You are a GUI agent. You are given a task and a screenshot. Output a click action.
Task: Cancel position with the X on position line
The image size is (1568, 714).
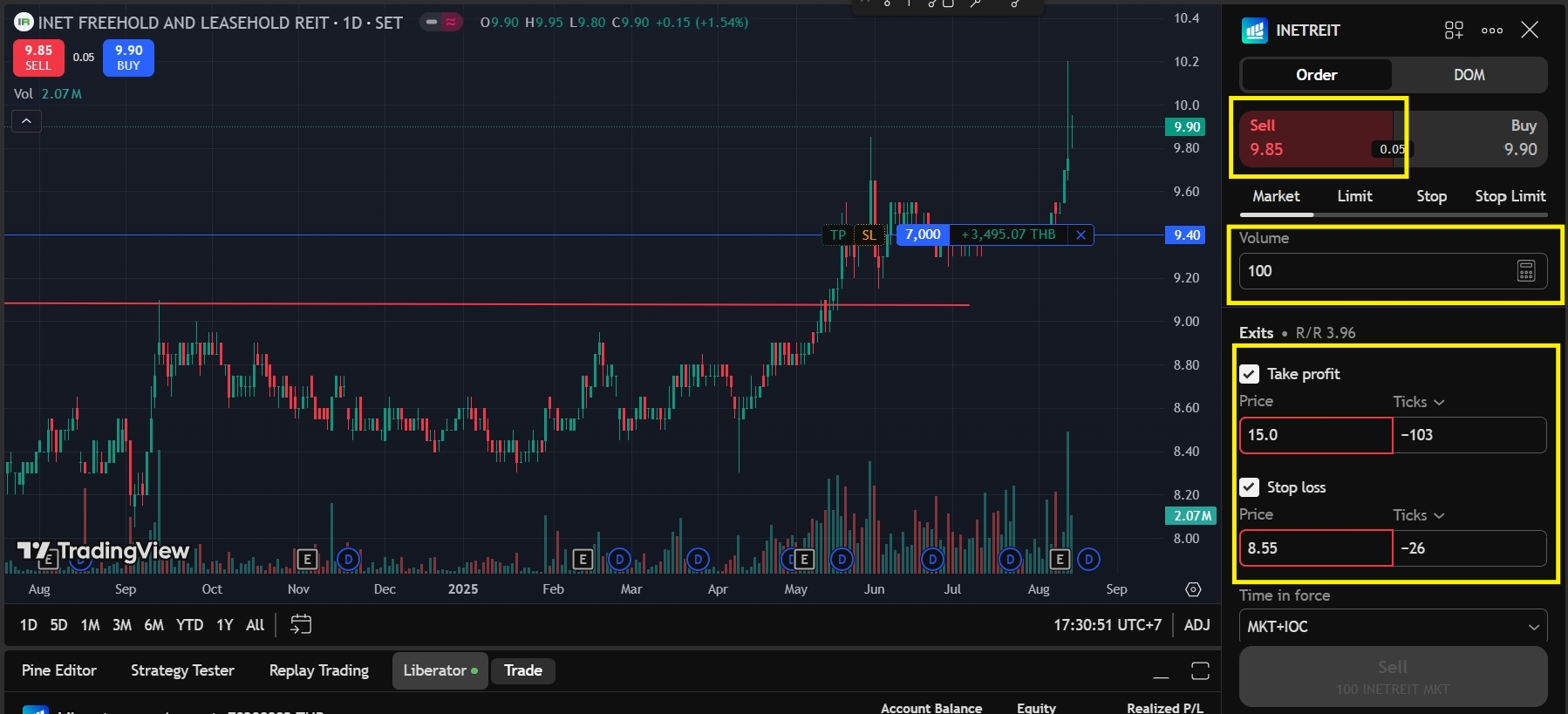1081,235
